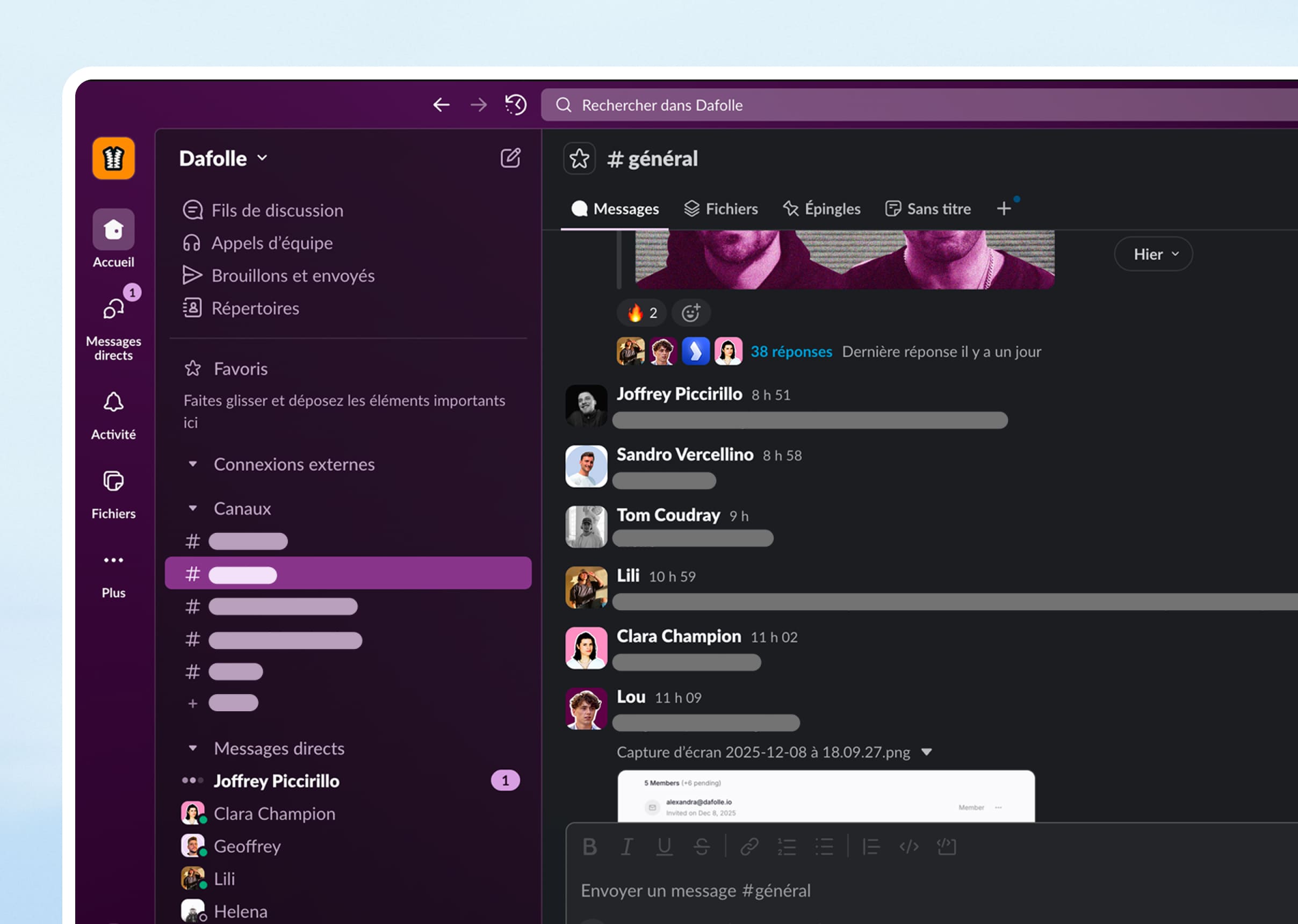Switch to the Épingles tab
This screenshot has height=924, width=1298.
[821, 209]
